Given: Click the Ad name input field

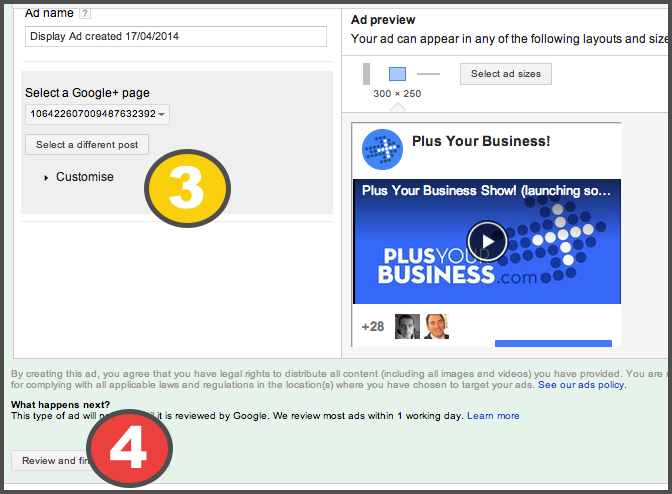Looking at the screenshot, I should (176, 36).
